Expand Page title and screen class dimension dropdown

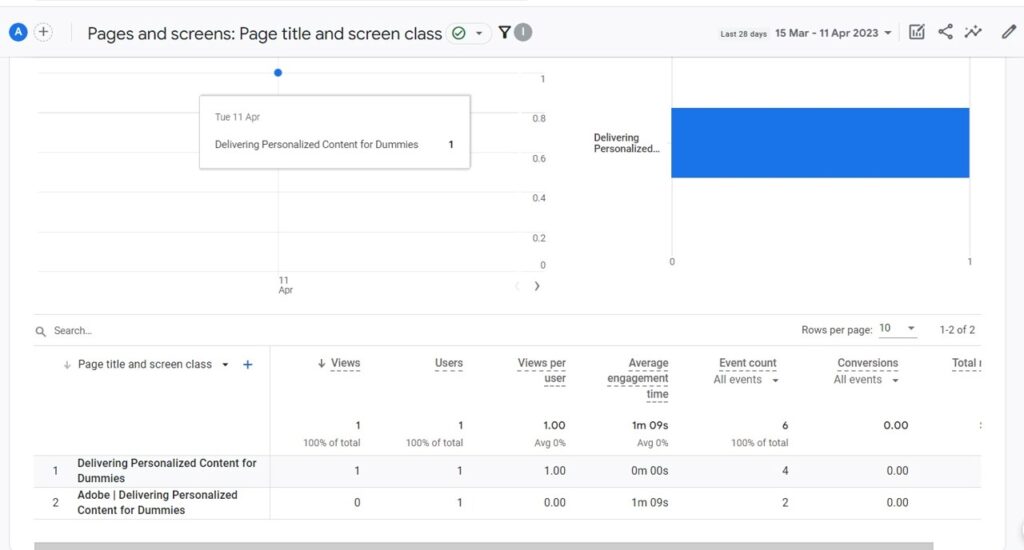(225, 365)
